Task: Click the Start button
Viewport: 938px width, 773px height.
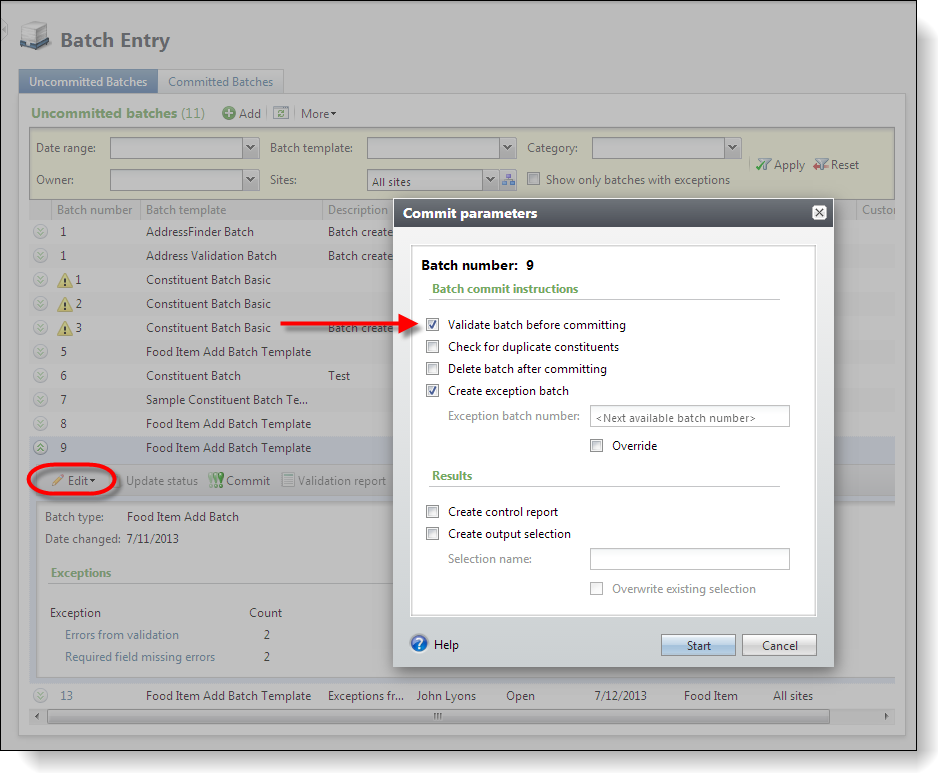Action: tap(698, 645)
